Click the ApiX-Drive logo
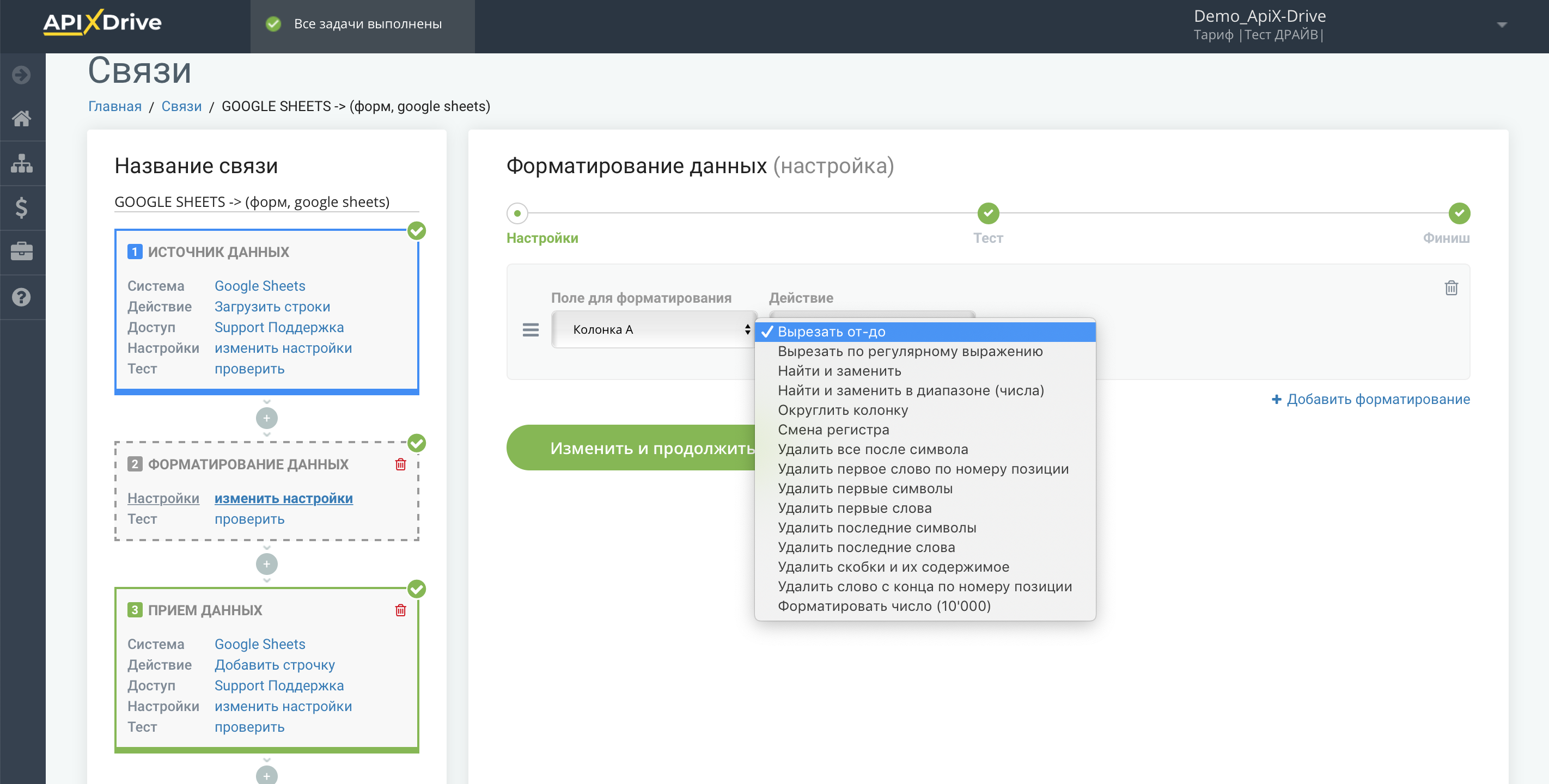This screenshot has height=784, width=1549. [102, 23]
